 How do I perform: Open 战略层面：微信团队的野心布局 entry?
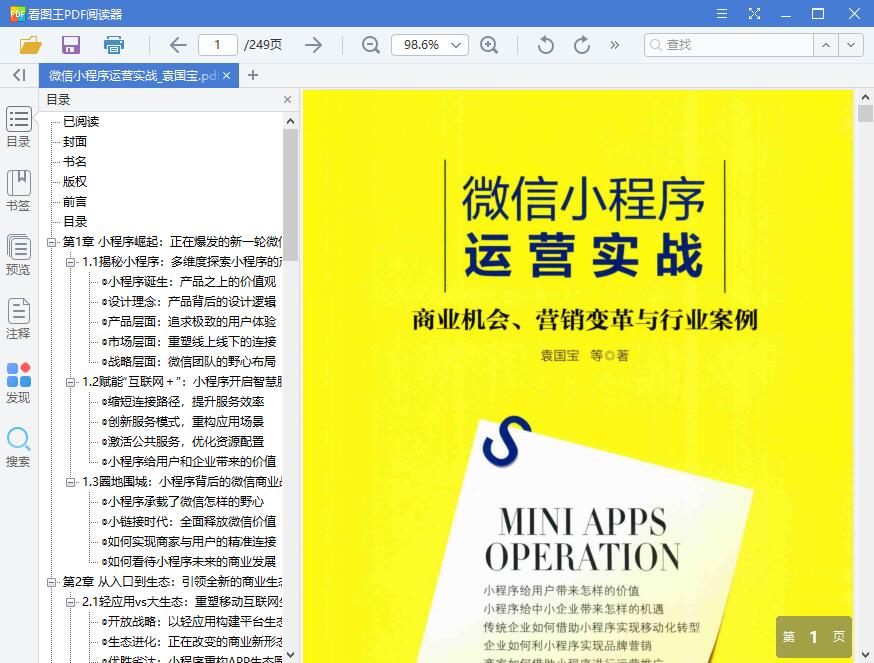pyautogui.click(x=189, y=362)
